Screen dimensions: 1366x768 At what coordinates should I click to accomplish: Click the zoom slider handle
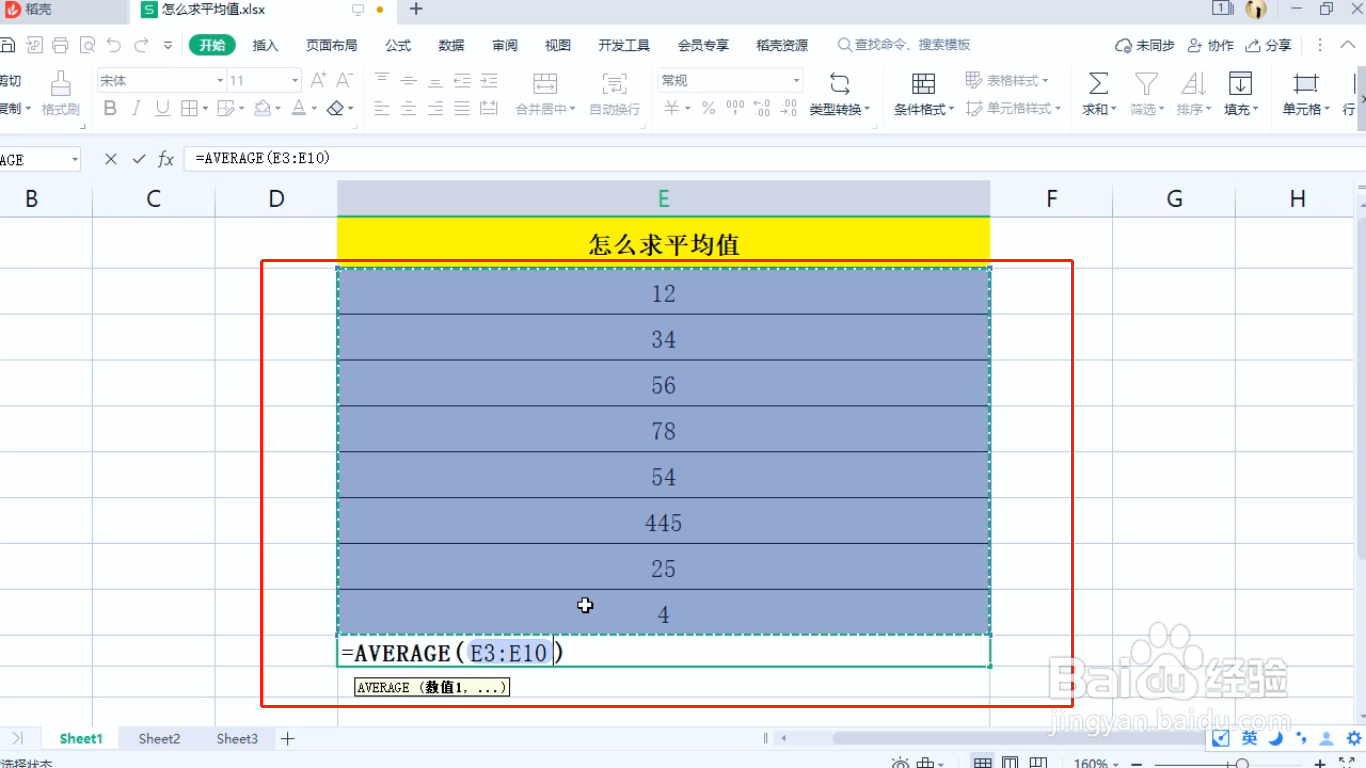pos(1241,763)
